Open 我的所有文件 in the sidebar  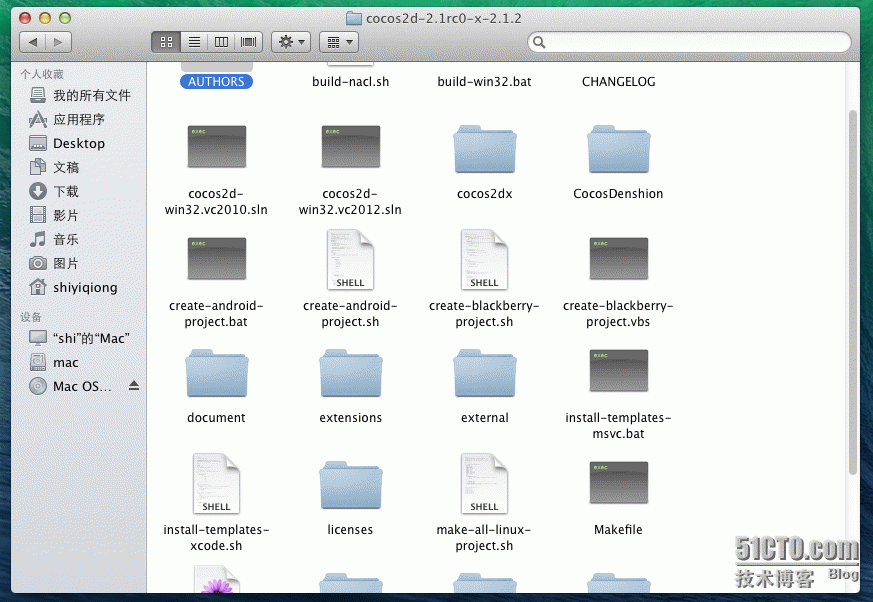(x=80, y=95)
